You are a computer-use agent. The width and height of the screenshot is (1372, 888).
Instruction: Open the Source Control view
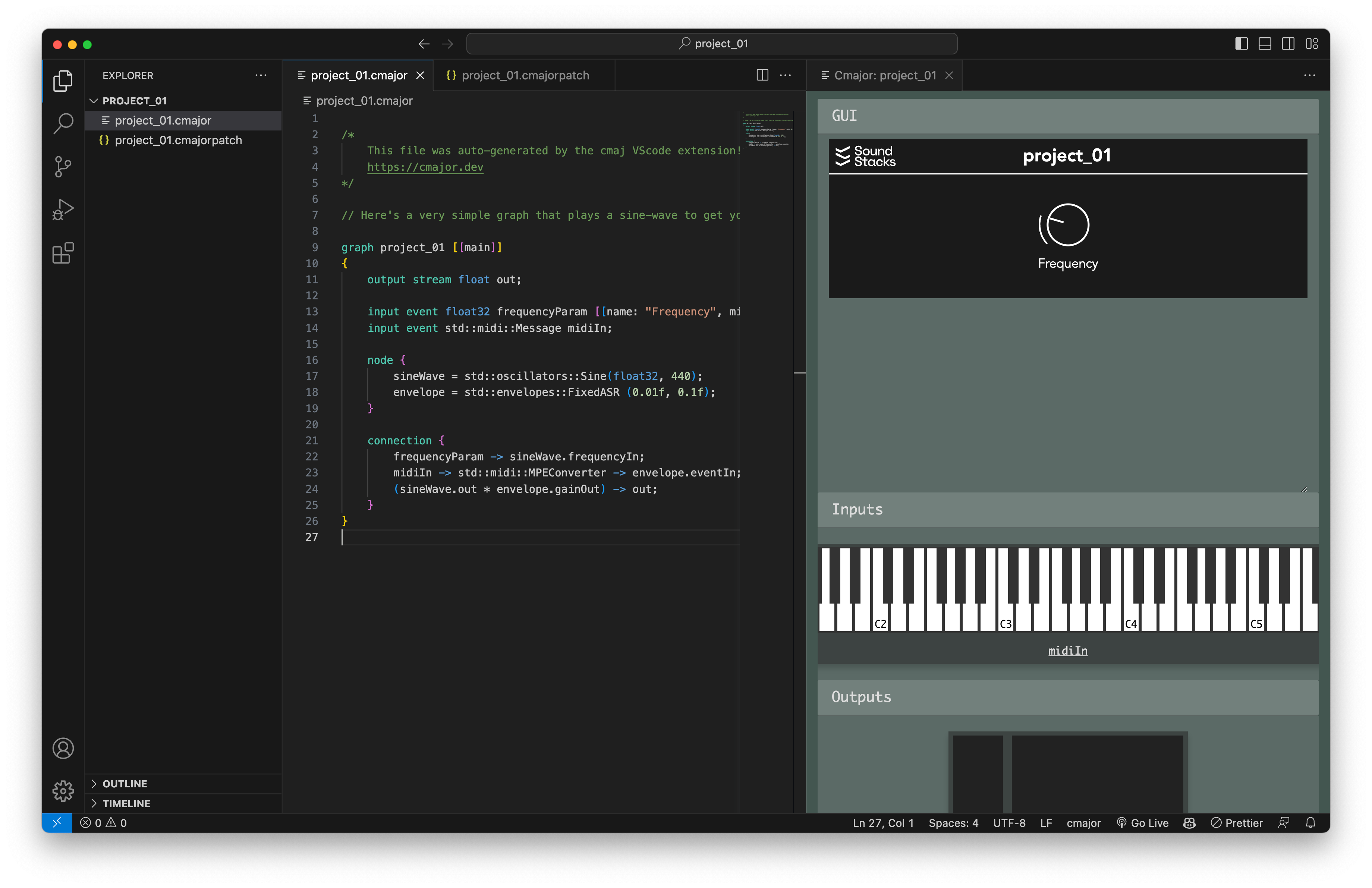pyautogui.click(x=63, y=167)
